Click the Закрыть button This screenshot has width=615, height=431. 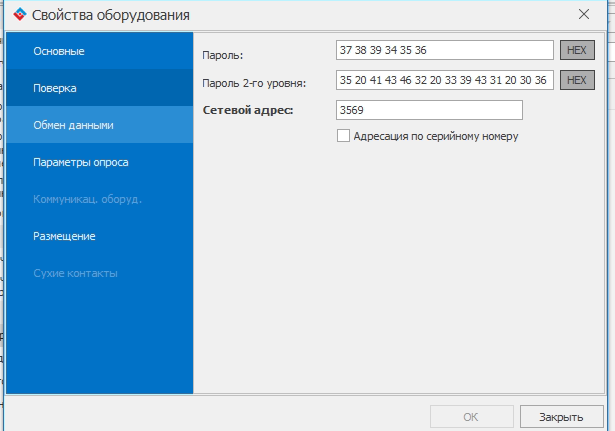(x=561, y=415)
